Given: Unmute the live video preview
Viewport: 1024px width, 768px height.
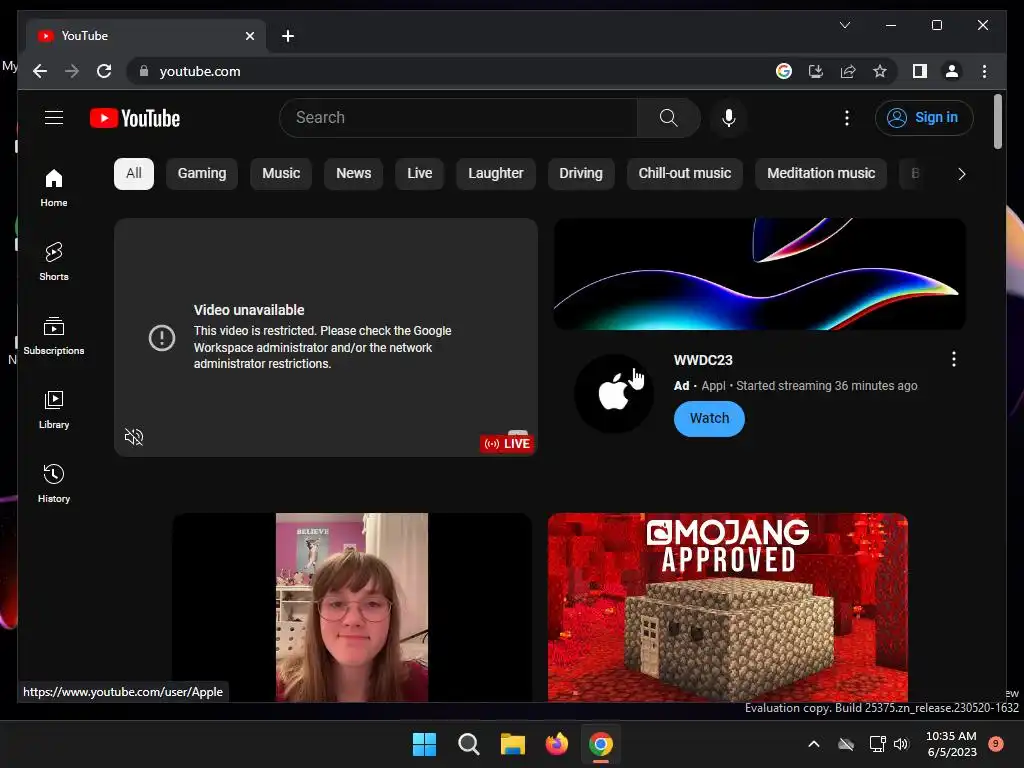Looking at the screenshot, I should click(134, 437).
